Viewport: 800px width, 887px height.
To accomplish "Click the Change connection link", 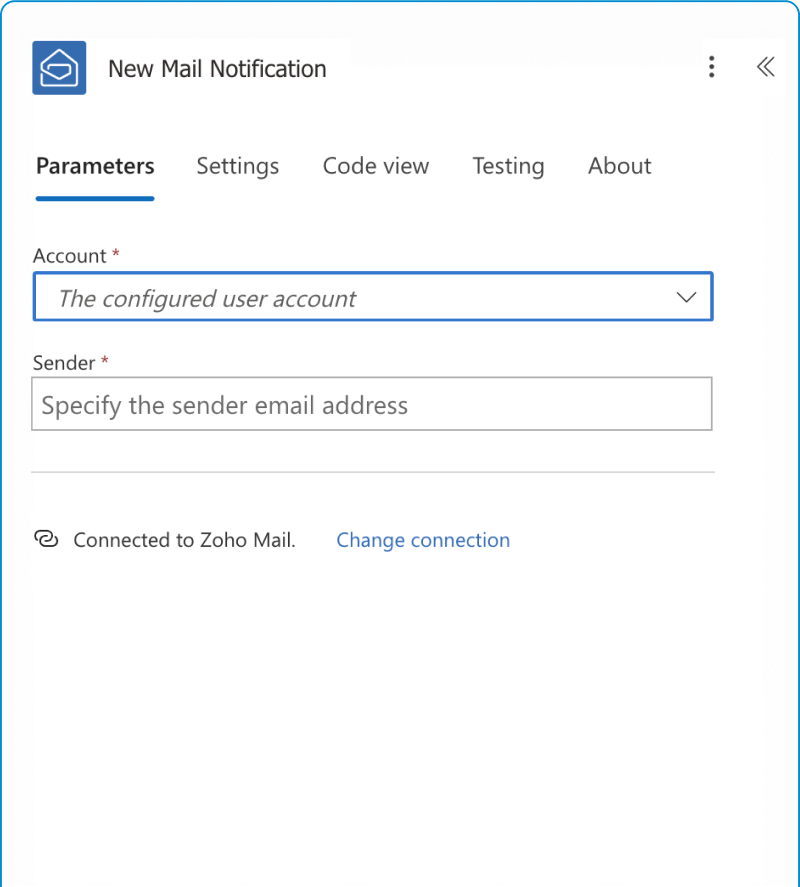I will [x=423, y=540].
